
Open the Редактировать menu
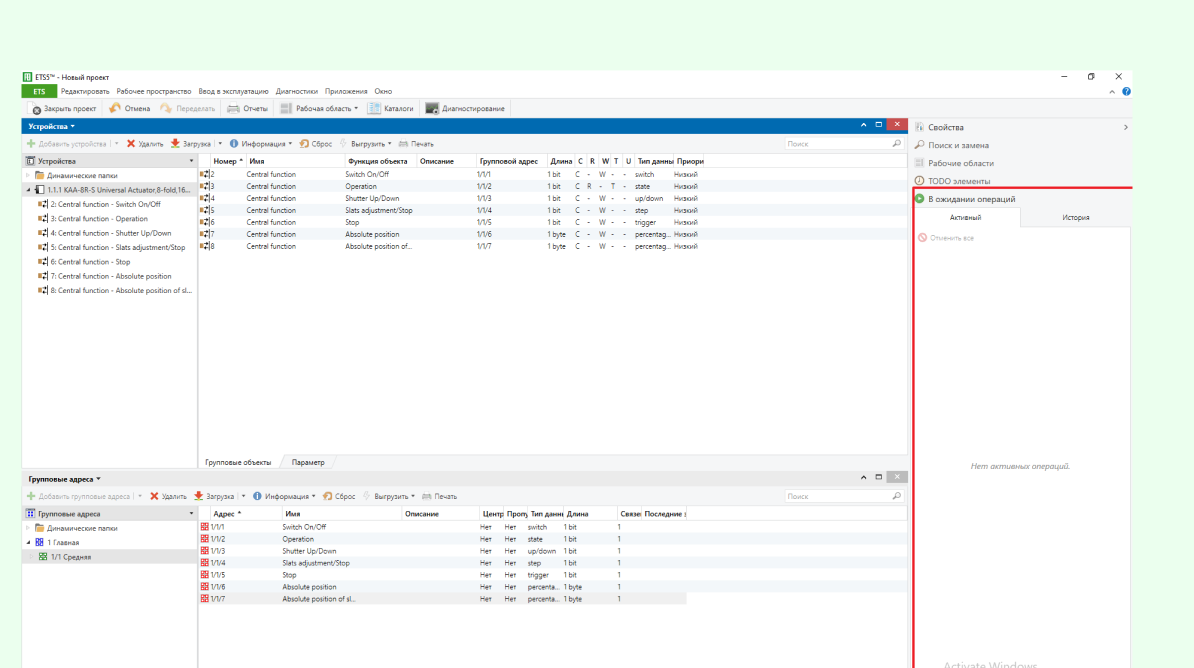85,91
